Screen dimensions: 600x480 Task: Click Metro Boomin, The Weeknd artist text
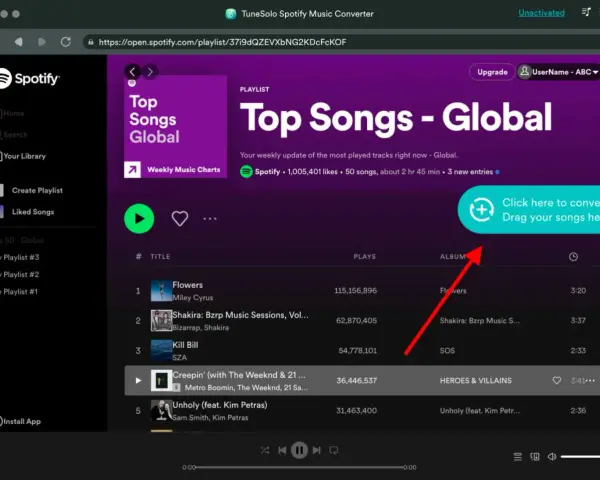point(246,388)
